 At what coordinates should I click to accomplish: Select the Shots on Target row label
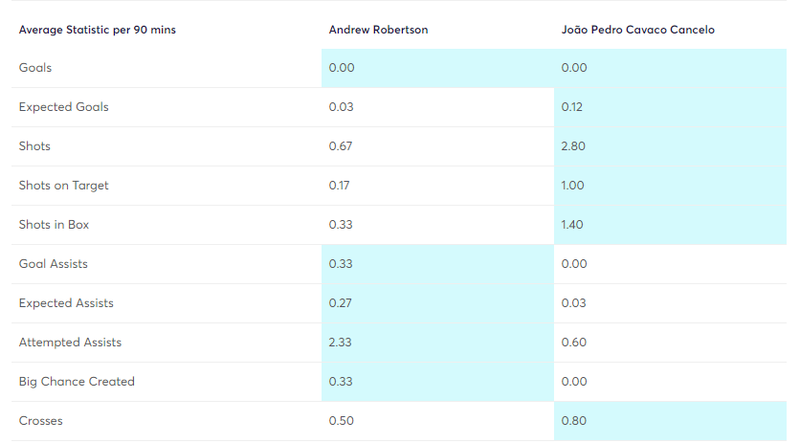pos(64,185)
